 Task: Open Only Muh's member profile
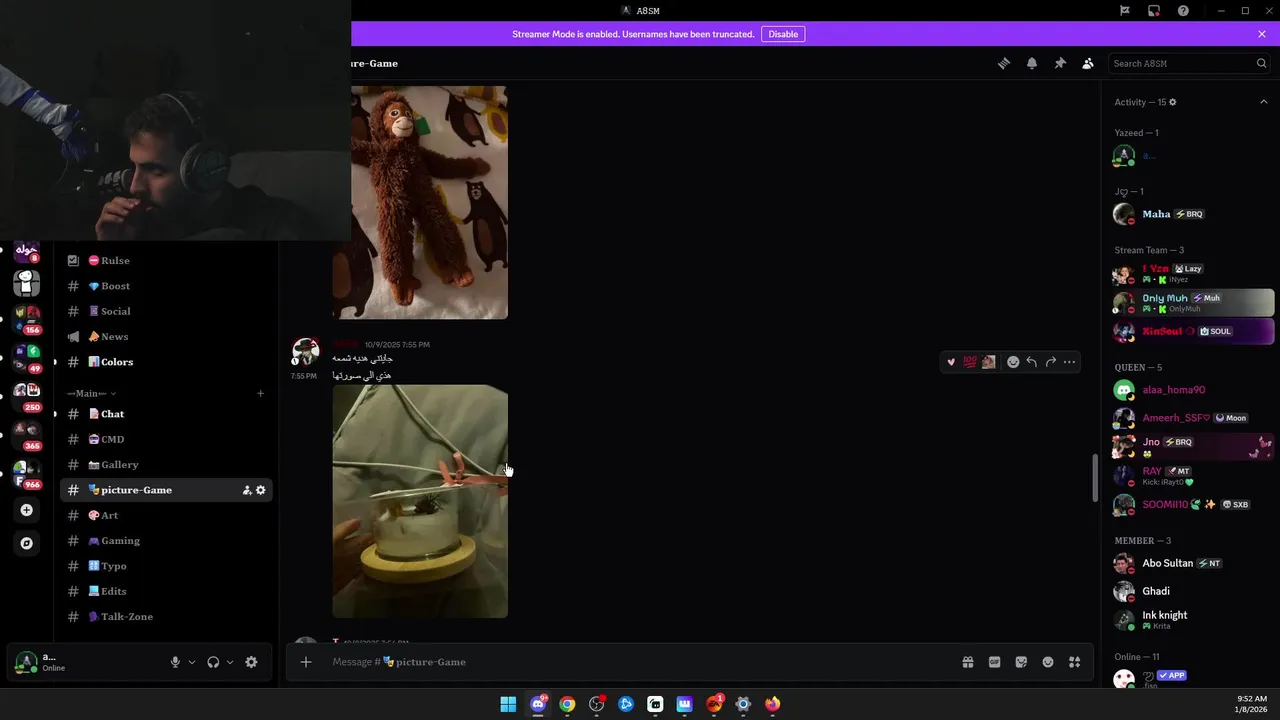click(x=1192, y=302)
